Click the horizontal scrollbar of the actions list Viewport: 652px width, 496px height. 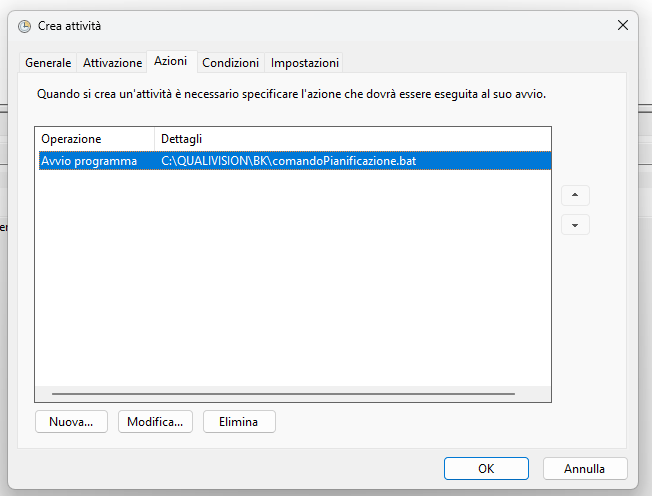pyautogui.click(x=283, y=394)
